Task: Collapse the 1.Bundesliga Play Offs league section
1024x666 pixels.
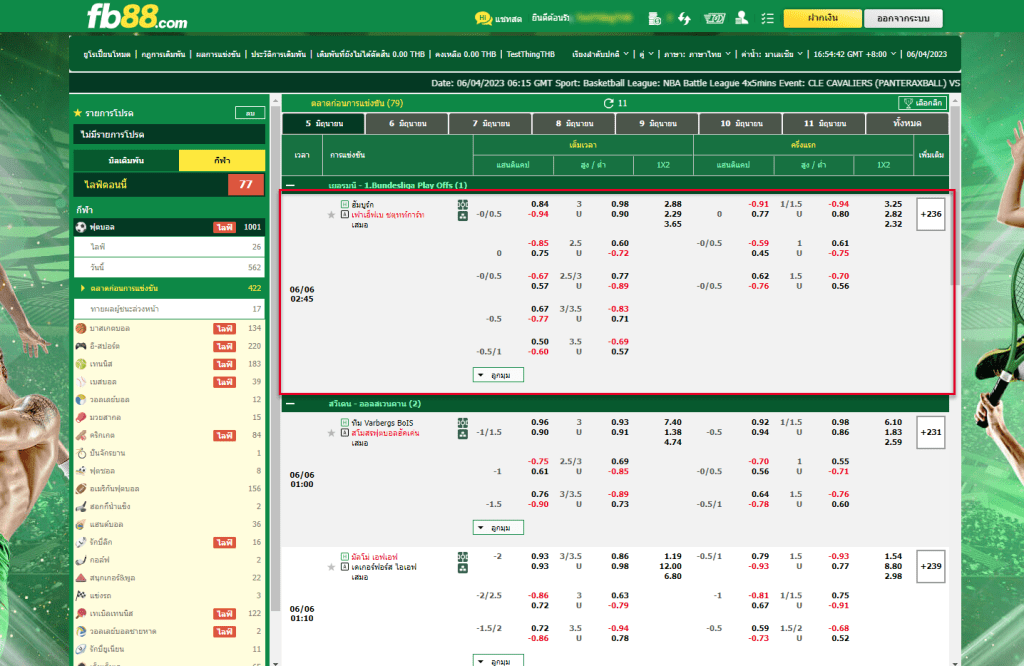Action: pos(290,185)
